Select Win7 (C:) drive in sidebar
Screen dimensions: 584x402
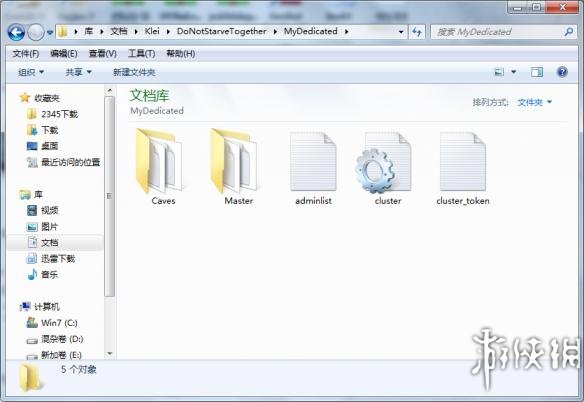[52, 323]
